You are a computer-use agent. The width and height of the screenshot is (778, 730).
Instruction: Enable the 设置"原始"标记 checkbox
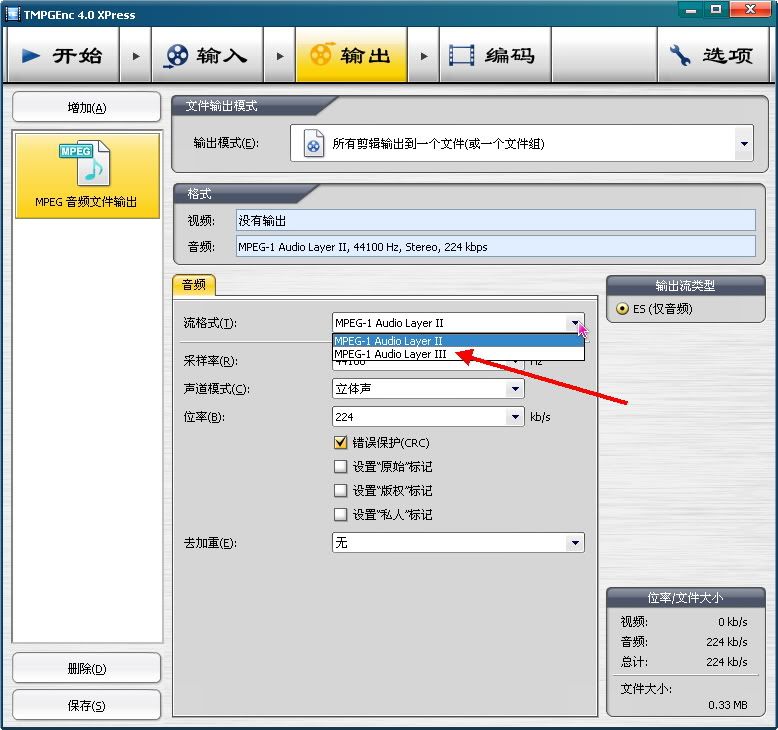pyautogui.click(x=340, y=467)
